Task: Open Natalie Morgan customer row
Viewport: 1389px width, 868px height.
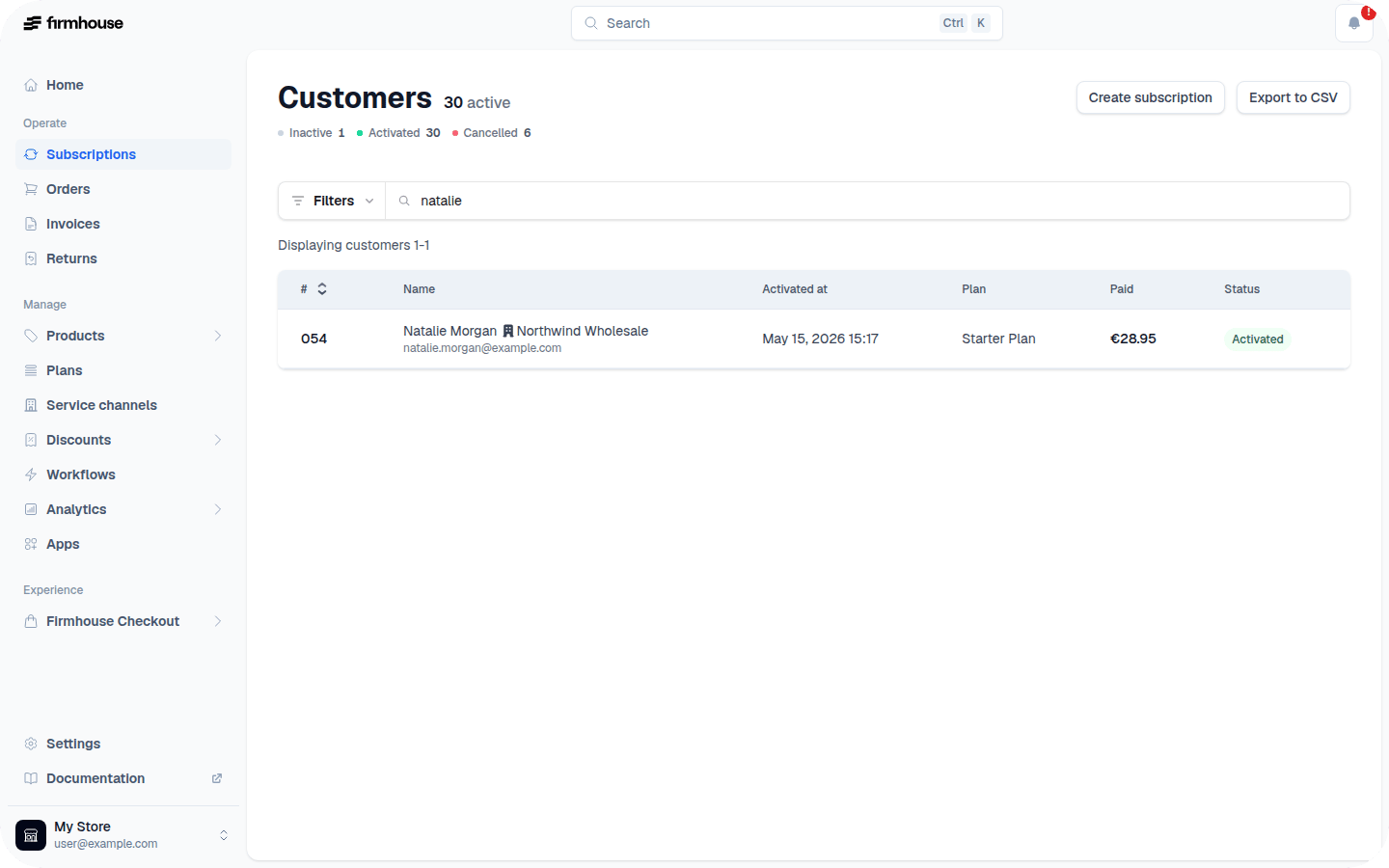Action: (814, 339)
